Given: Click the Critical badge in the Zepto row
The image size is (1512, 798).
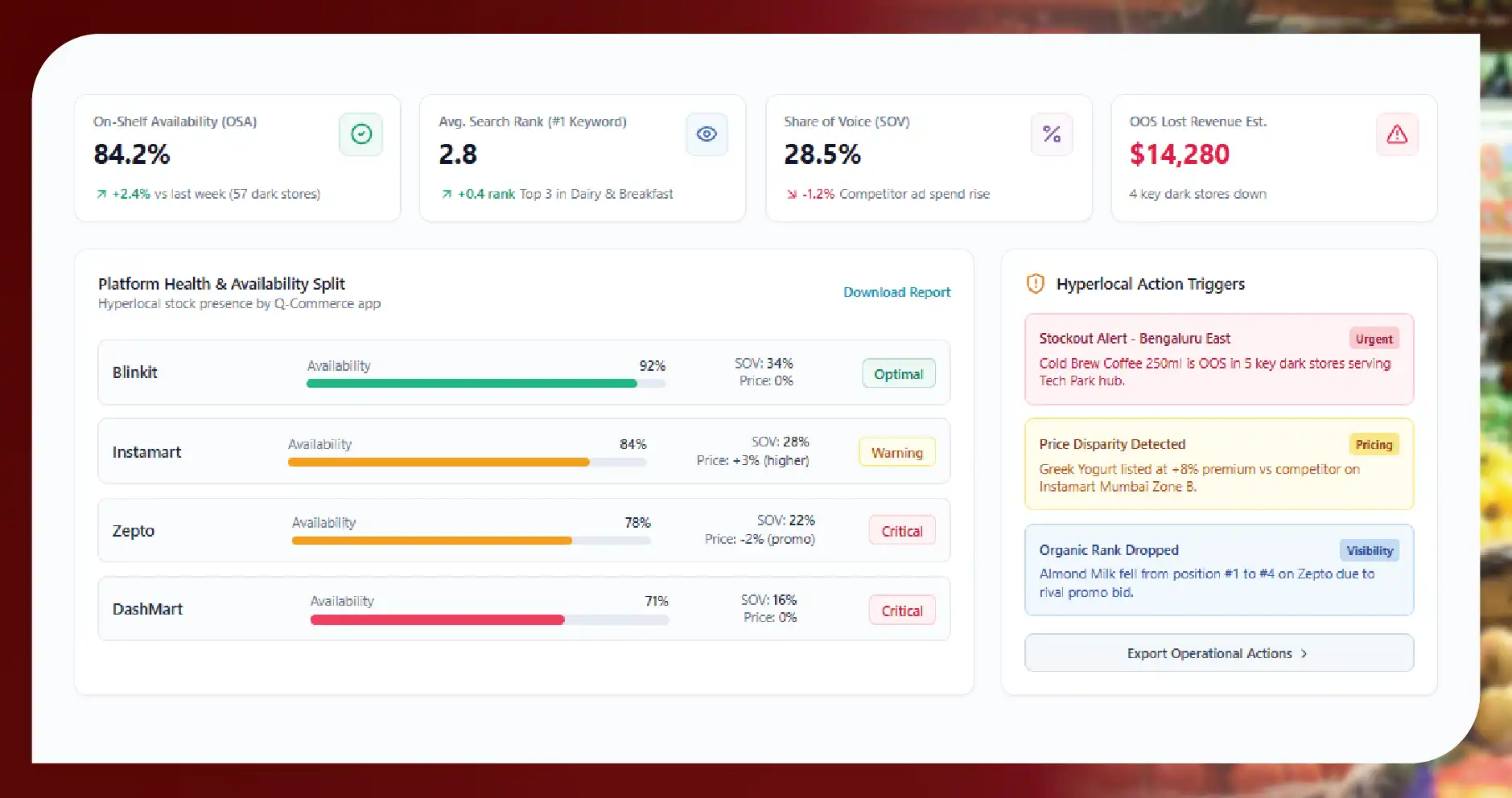Looking at the screenshot, I should click(x=902, y=531).
